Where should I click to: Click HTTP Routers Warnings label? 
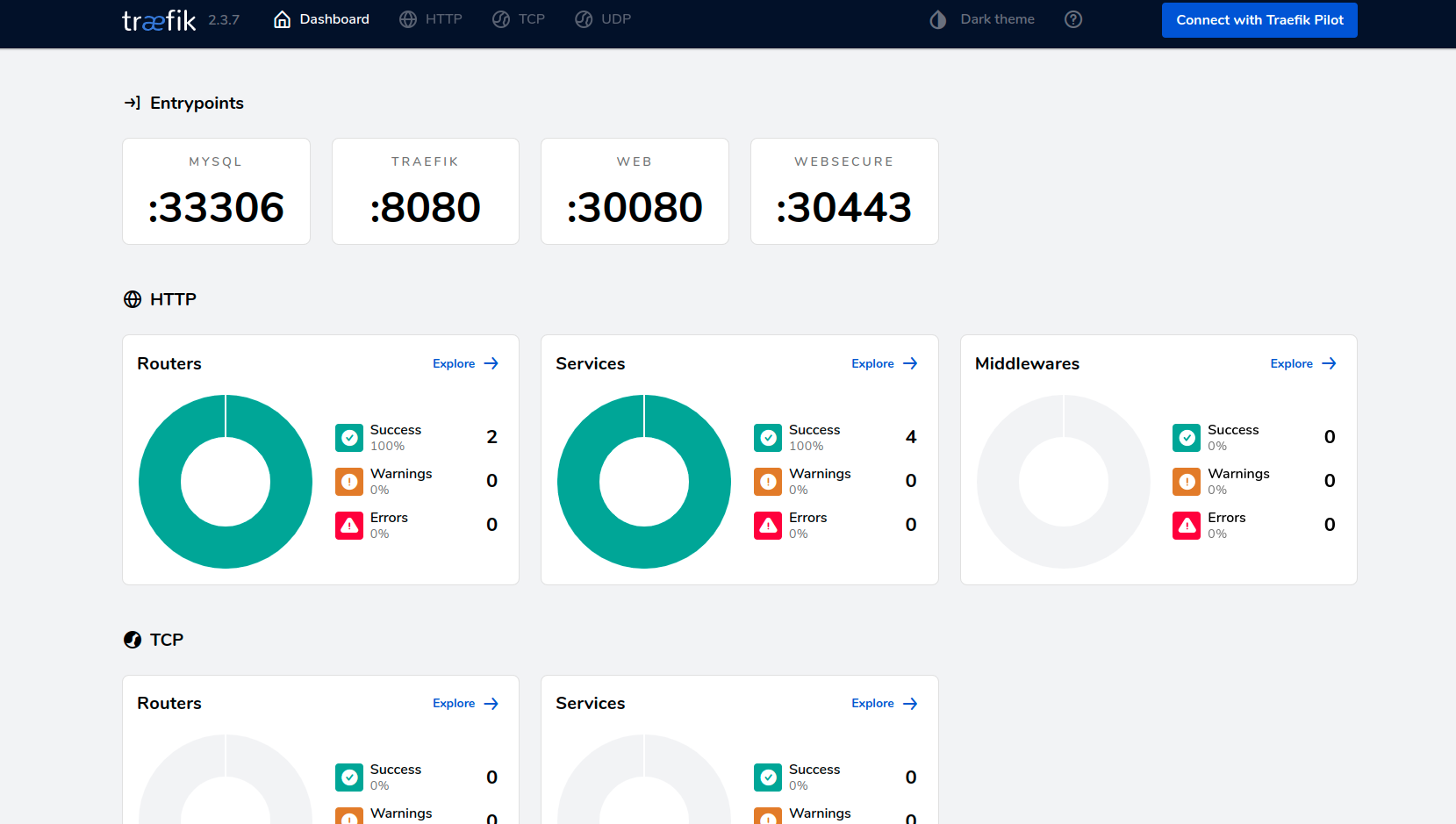tap(401, 474)
